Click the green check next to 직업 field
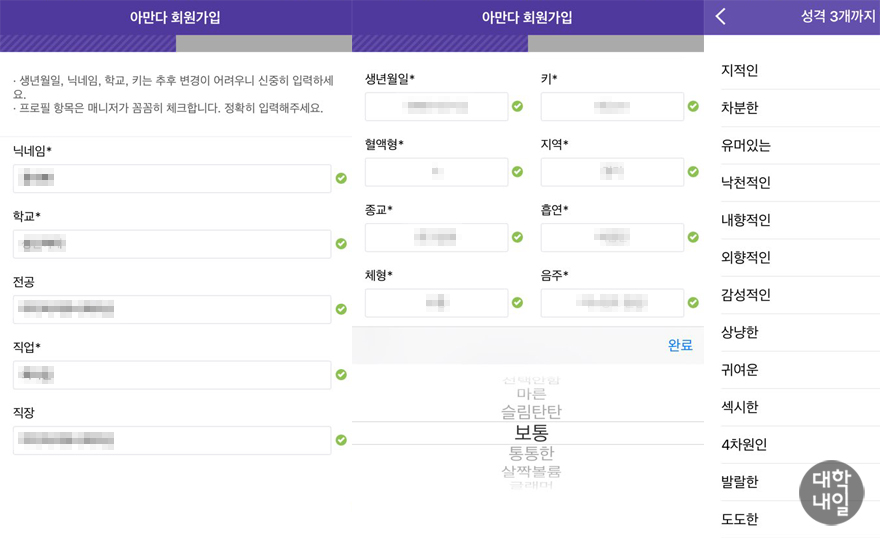This screenshot has height=538, width=880. [341, 374]
